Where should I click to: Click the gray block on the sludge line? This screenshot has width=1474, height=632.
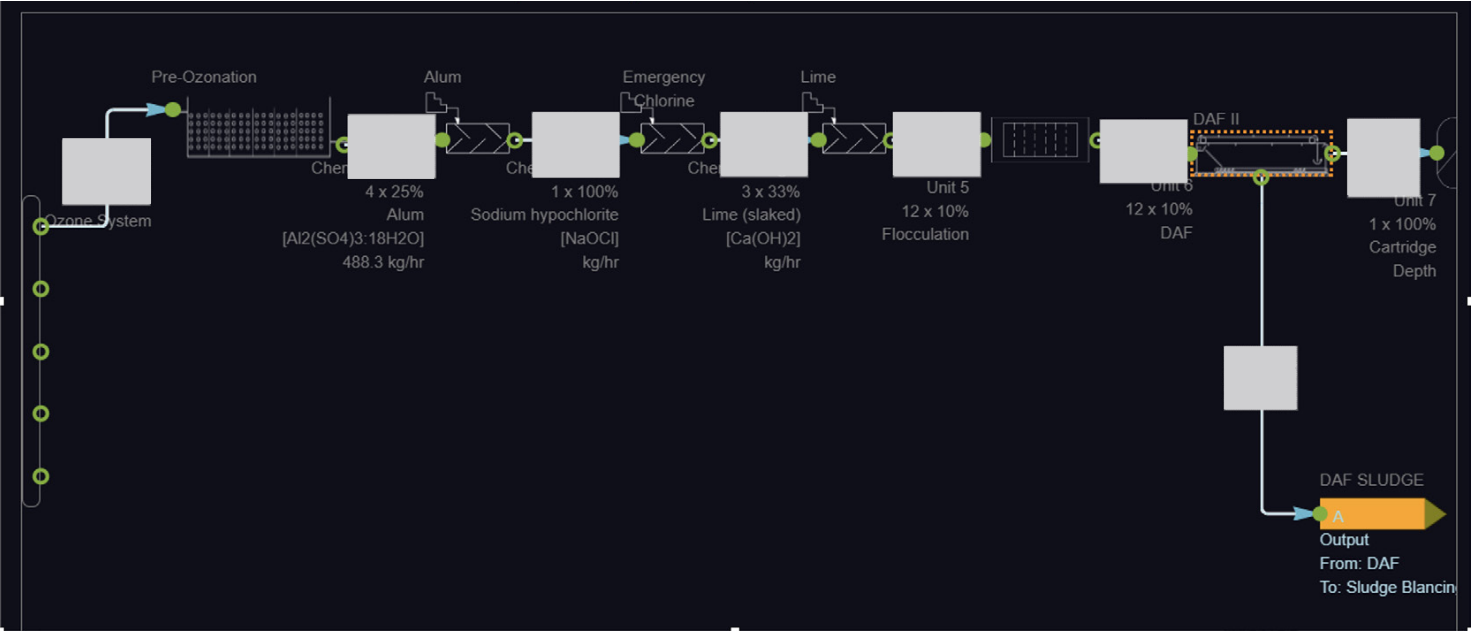pyautogui.click(x=1260, y=377)
